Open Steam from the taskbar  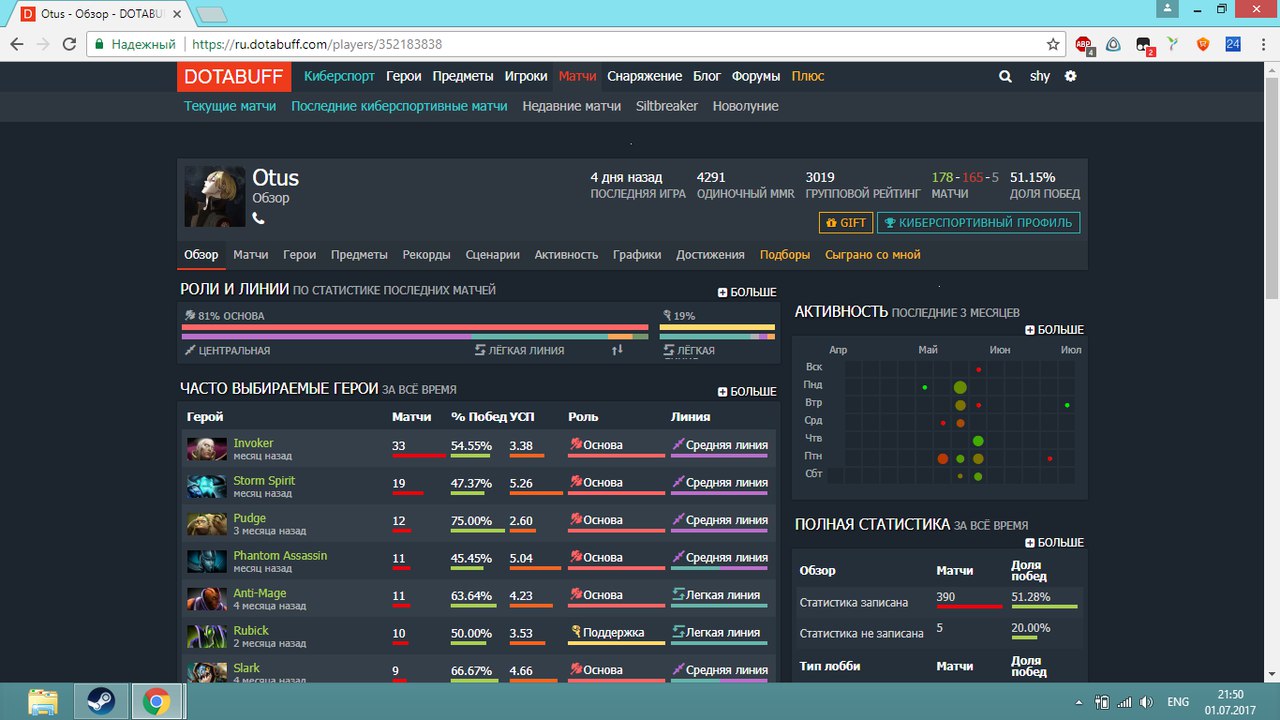coord(99,701)
